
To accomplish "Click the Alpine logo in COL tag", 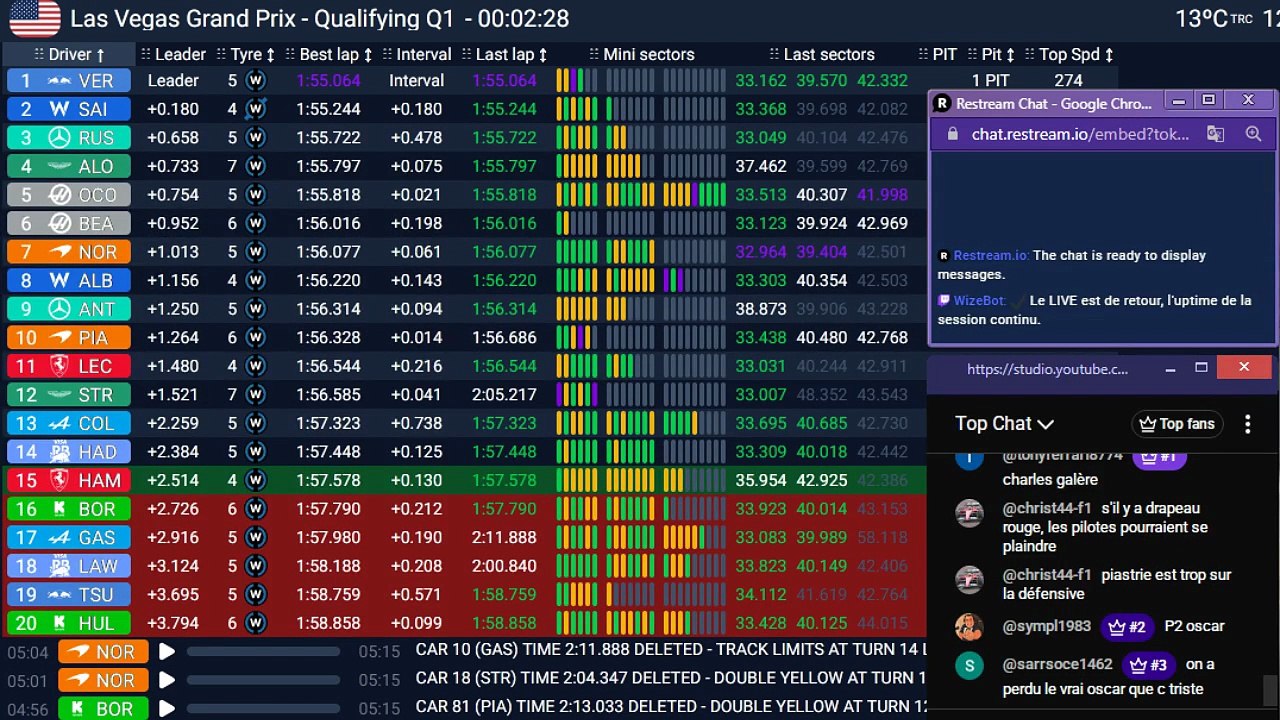I will coord(60,423).
